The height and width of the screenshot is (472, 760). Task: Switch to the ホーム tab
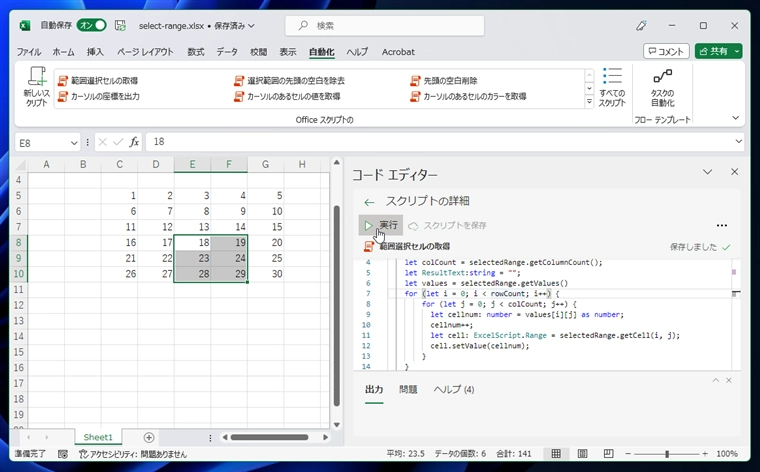coord(63,52)
